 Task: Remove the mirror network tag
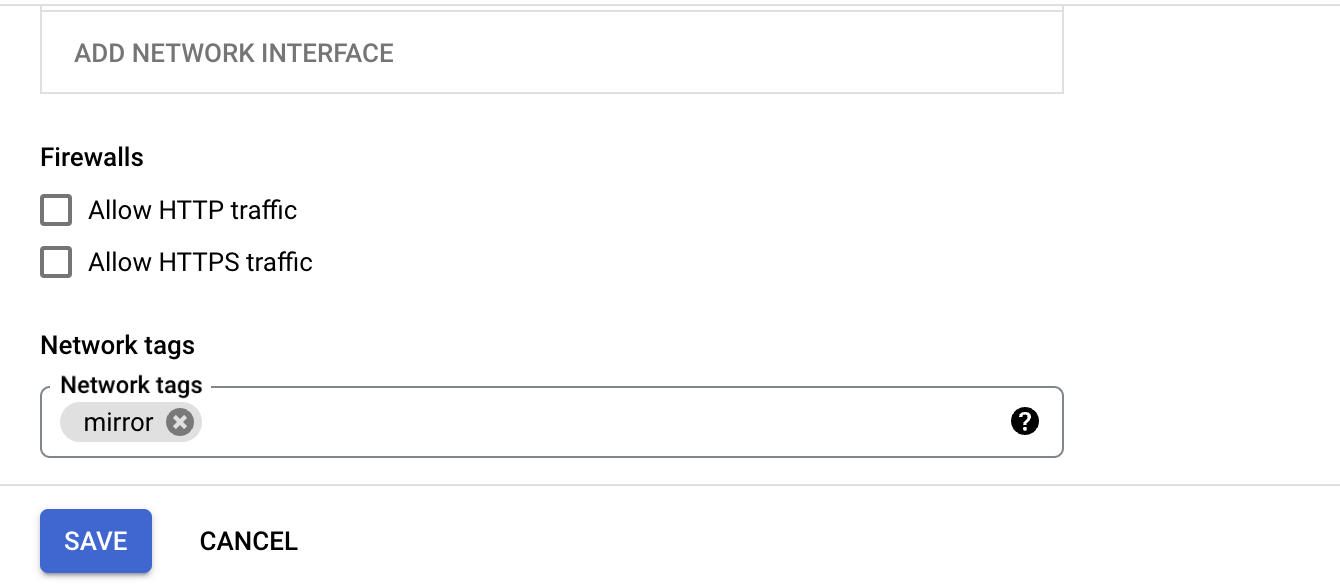179,422
